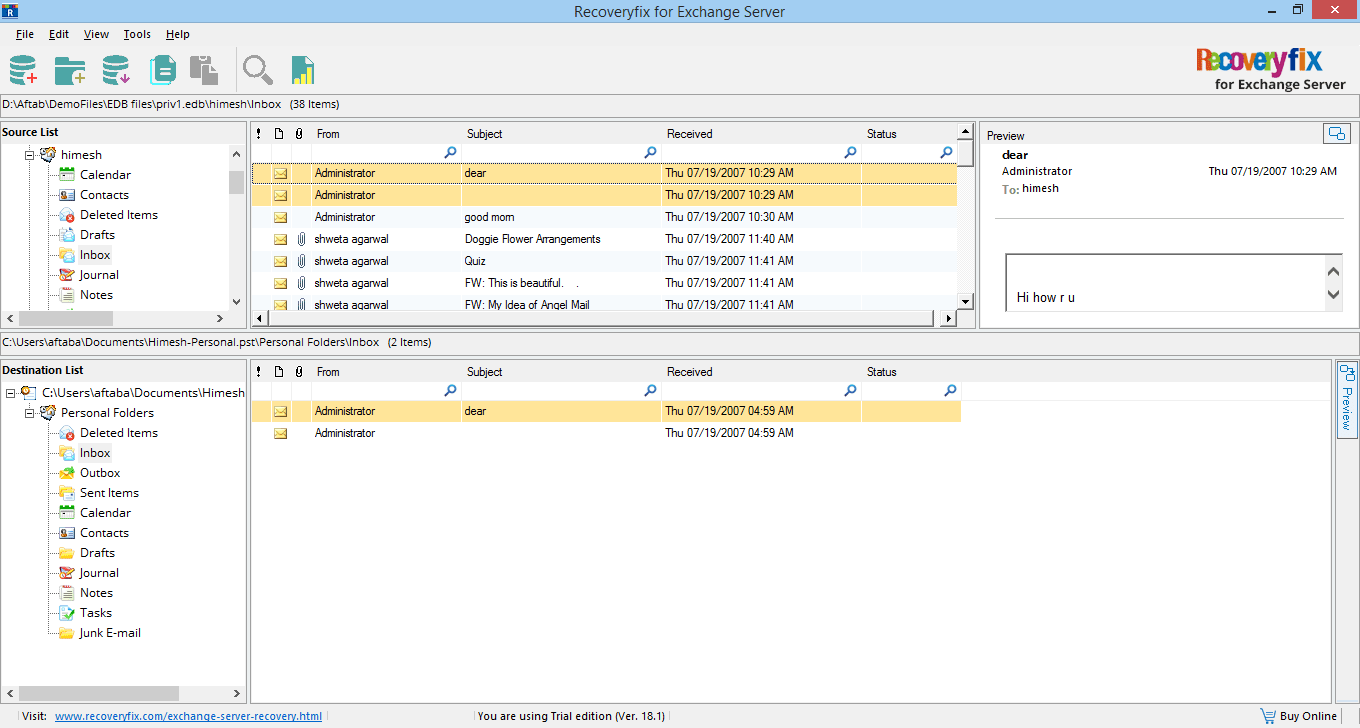The height and width of the screenshot is (728, 1360).
Task: Open the View menu
Action: [96, 34]
